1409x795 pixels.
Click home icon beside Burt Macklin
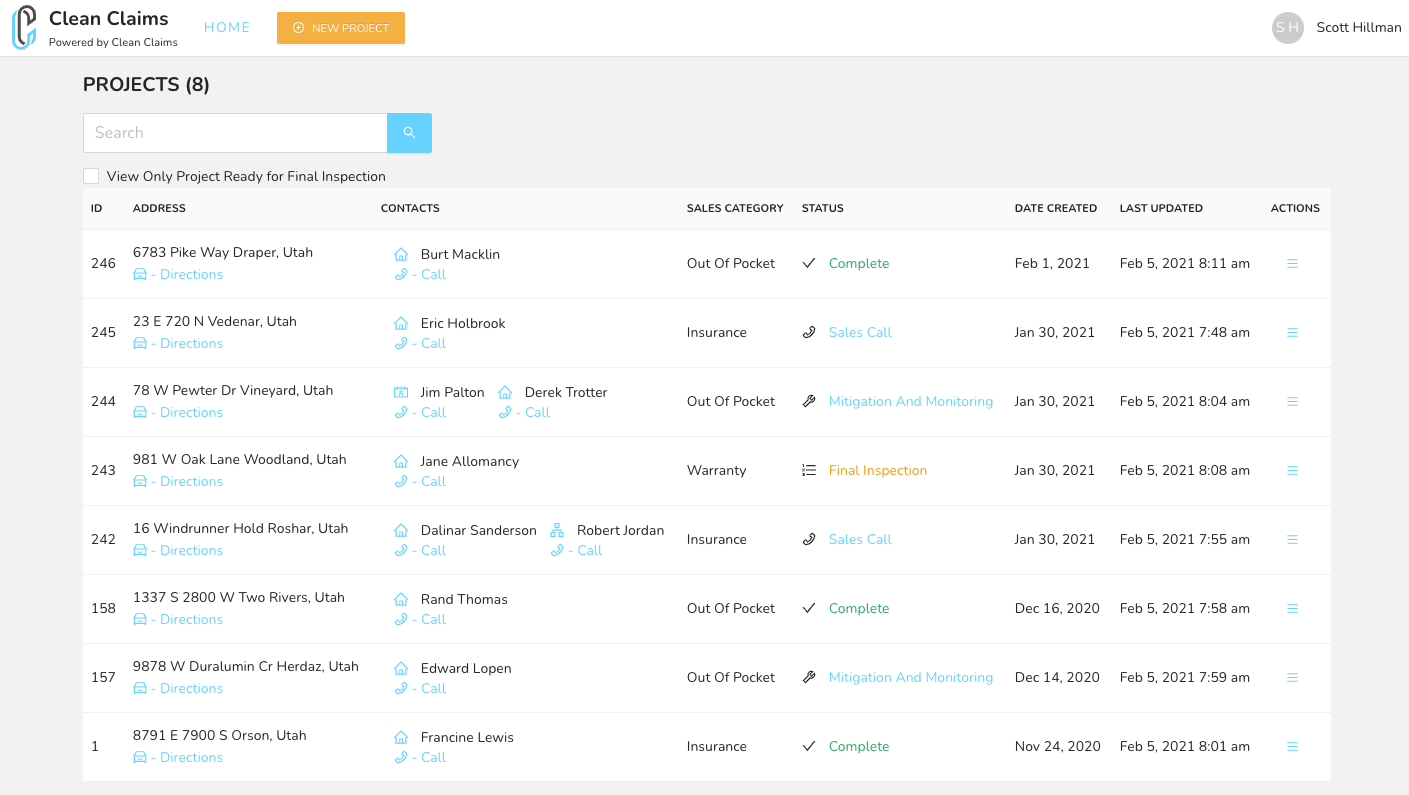click(401, 255)
